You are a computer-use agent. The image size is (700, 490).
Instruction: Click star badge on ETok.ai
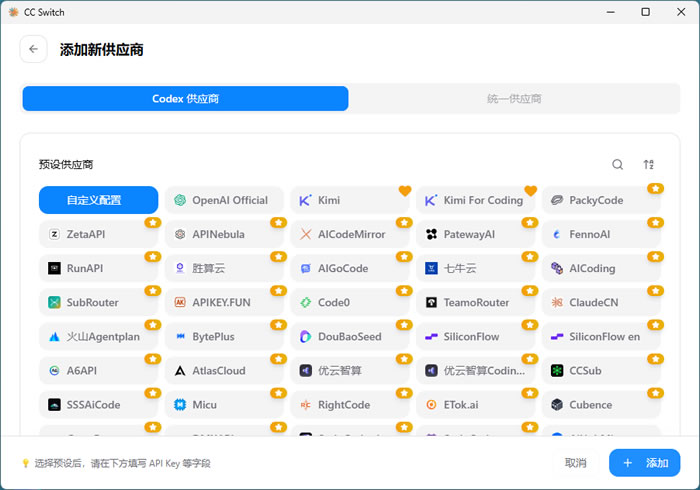(x=529, y=393)
